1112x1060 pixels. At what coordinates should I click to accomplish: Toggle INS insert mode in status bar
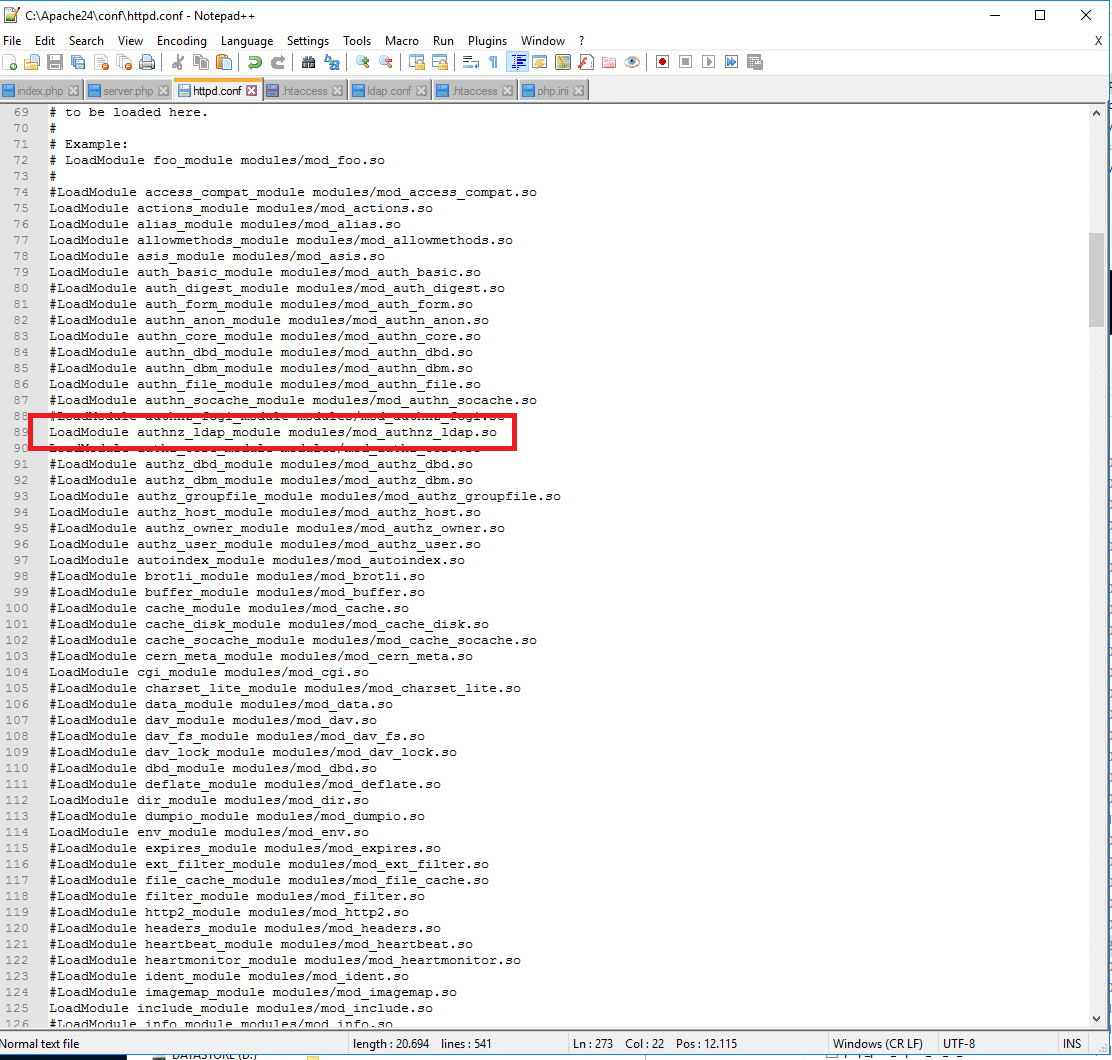coord(1072,1044)
